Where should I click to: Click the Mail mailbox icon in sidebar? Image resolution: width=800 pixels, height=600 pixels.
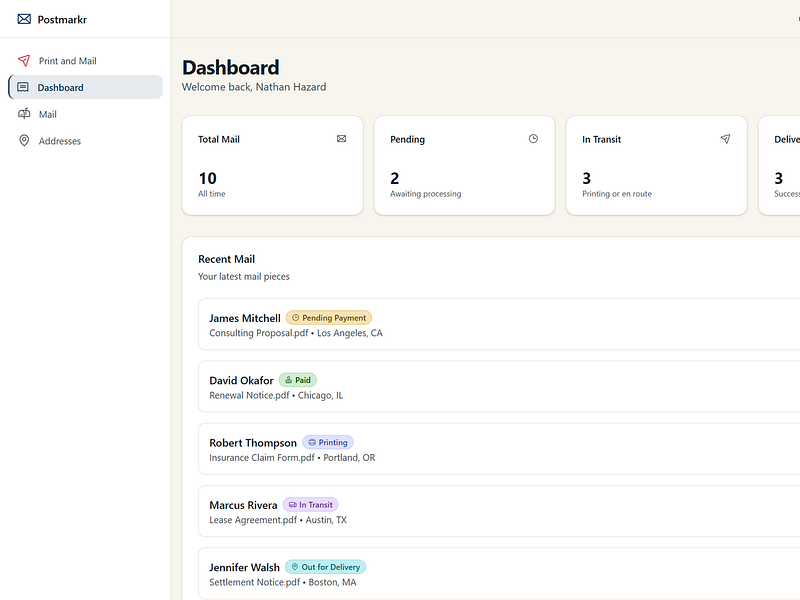tap(24, 114)
